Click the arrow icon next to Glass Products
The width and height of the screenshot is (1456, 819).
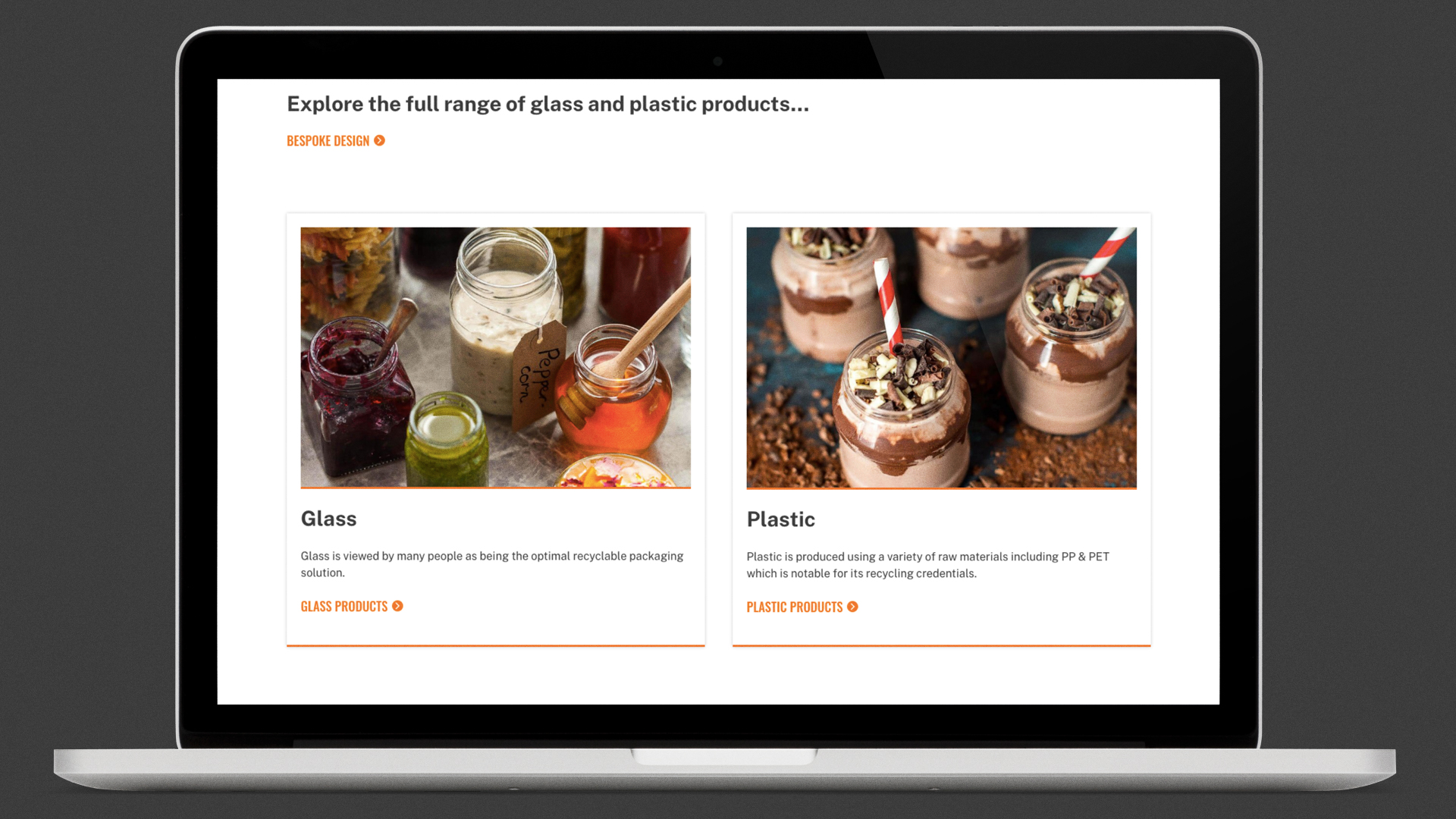pyautogui.click(x=397, y=606)
